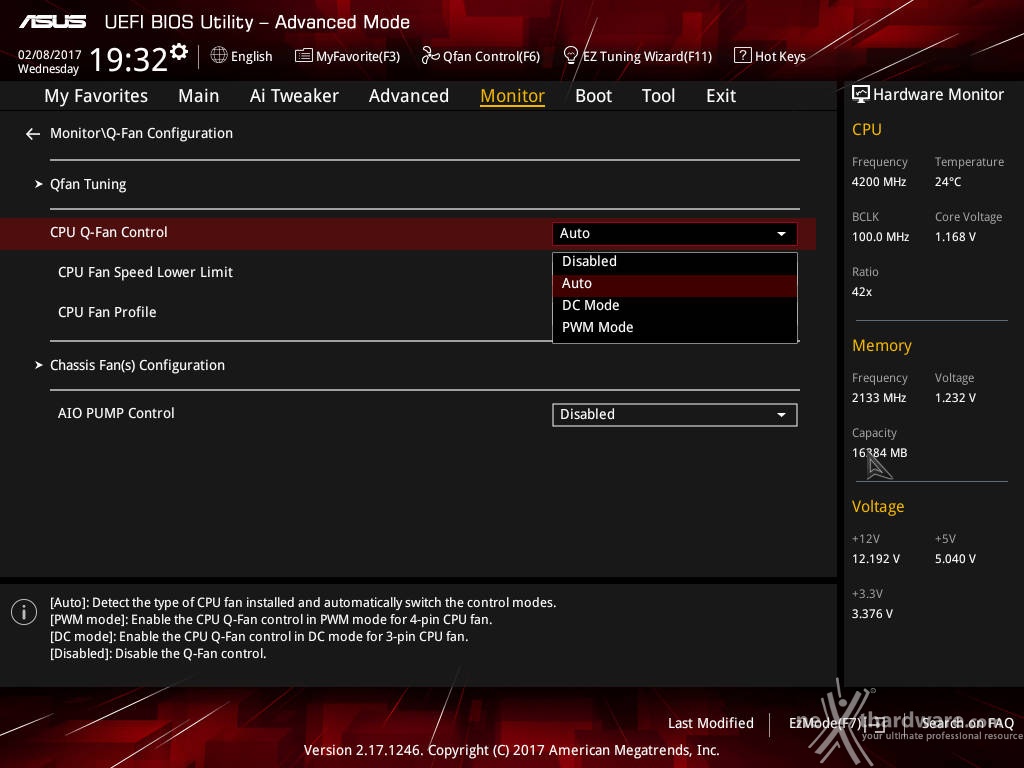The image size is (1024, 768).
Task: Choose Disabled in the Q-Fan dropdown list
Action: point(674,261)
